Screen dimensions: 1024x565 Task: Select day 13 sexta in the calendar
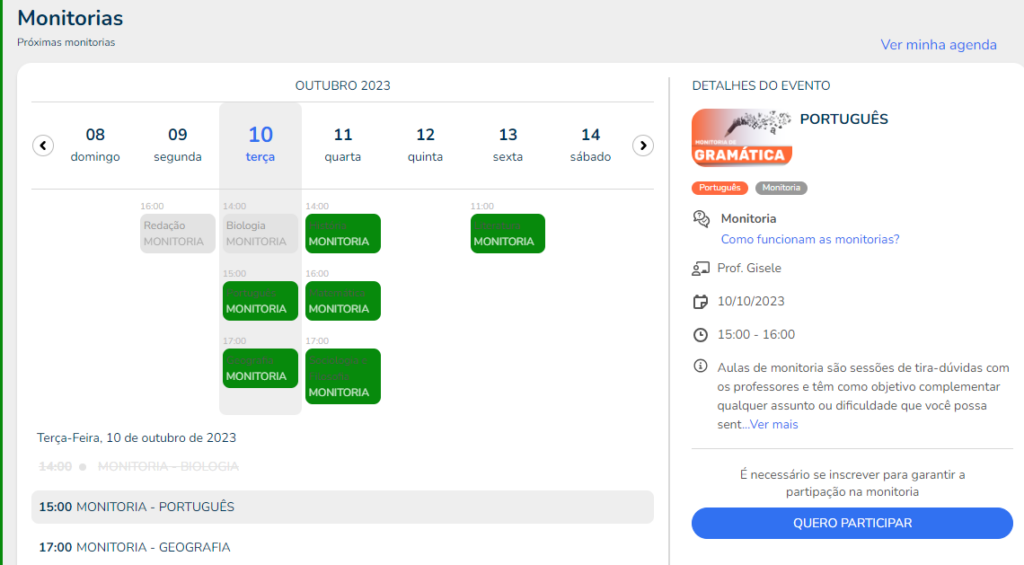[508, 144]
